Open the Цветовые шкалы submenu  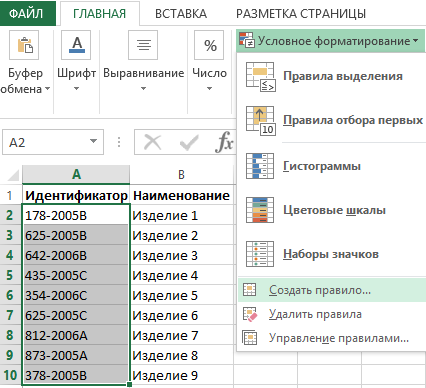[332, 210]
